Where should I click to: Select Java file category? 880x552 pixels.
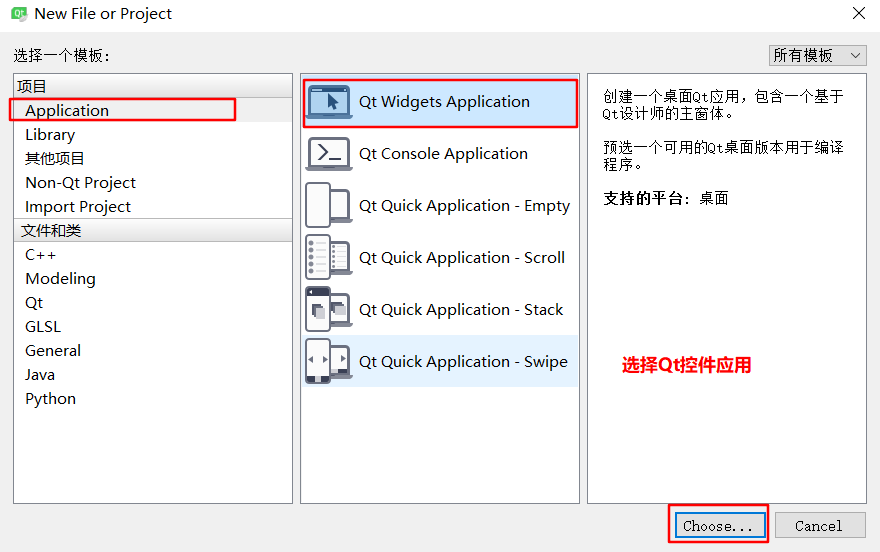click(153, 375)
